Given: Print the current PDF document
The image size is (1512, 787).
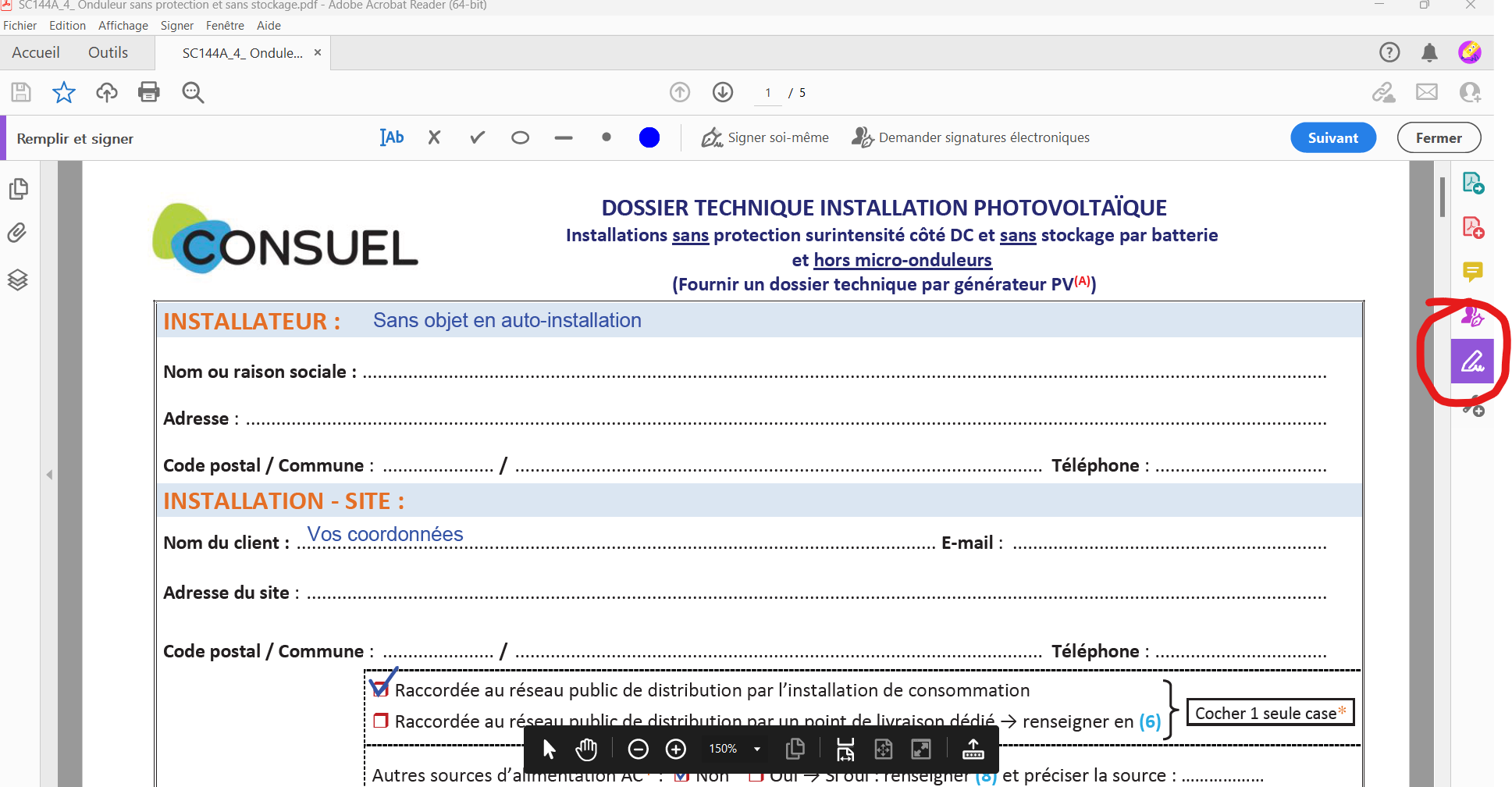Looking at the screenshot, I should click(x=148, y=92).
